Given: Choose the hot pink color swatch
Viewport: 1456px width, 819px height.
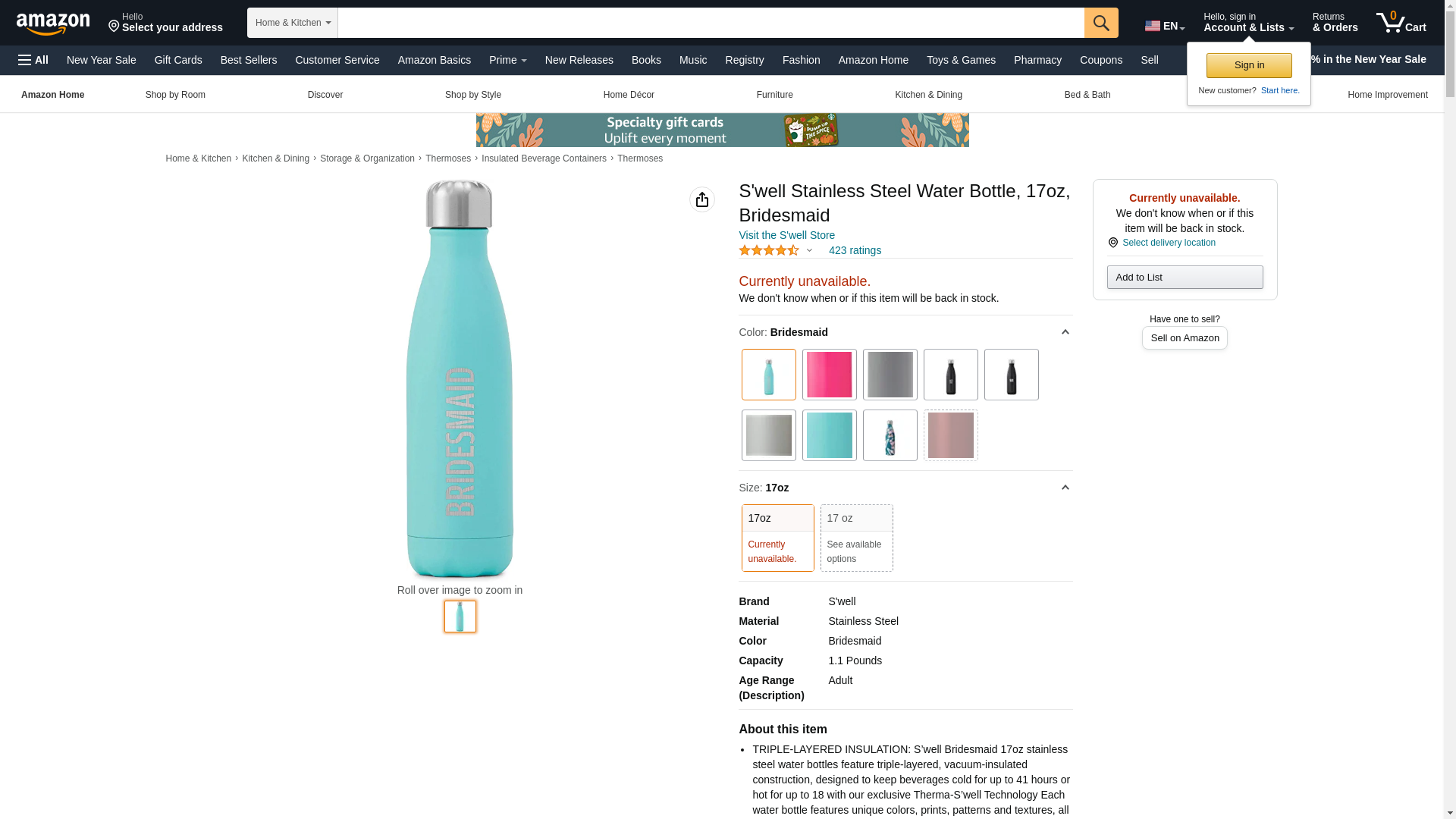Looking at the screenshot, I should 829,375.
